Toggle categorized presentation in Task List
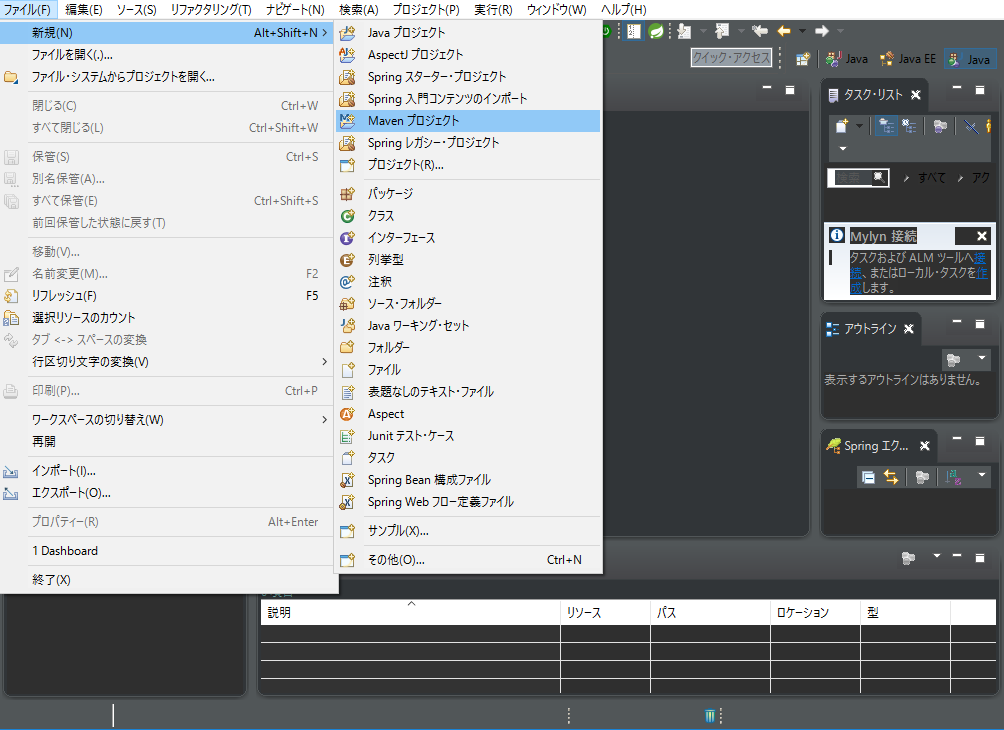The height and width of the screenshot is (730, 1004). coord(886,126)
